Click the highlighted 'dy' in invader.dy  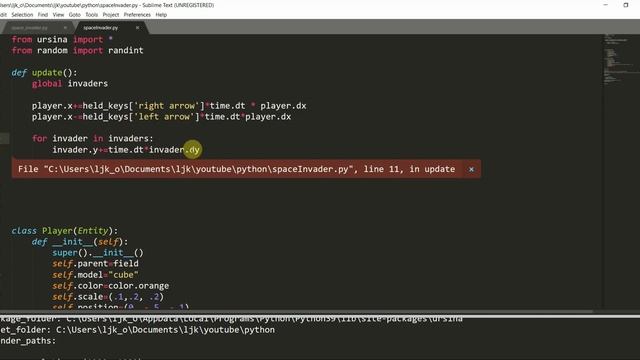point(194,150)
